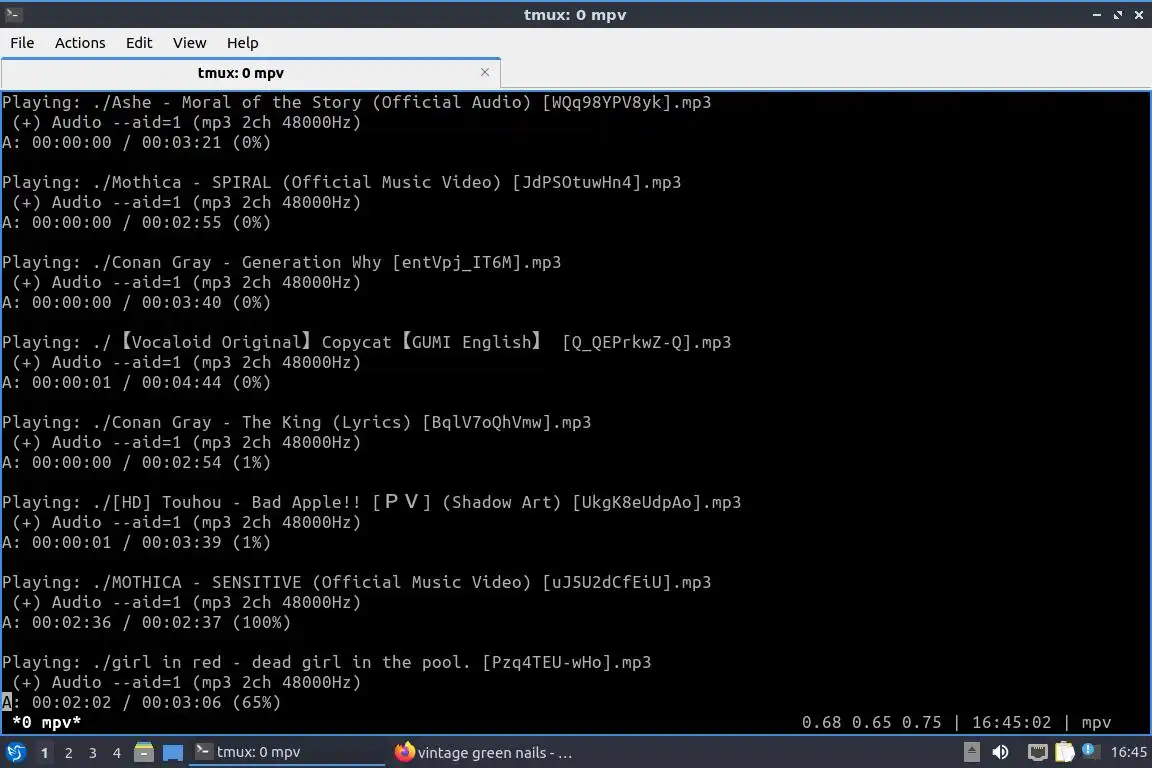Open the File menu
1152x768 pixels.
tap(22, 43)
